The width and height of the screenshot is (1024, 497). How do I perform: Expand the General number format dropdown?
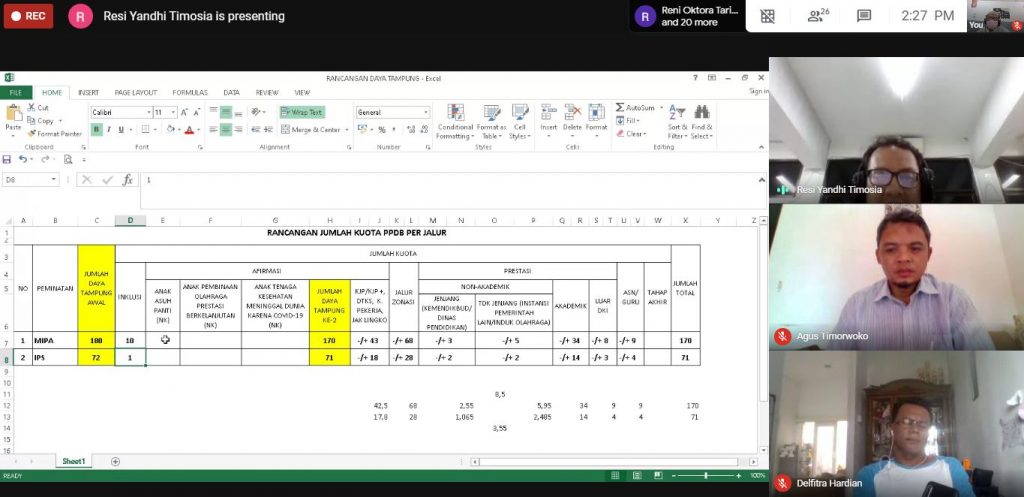(426, 113)
